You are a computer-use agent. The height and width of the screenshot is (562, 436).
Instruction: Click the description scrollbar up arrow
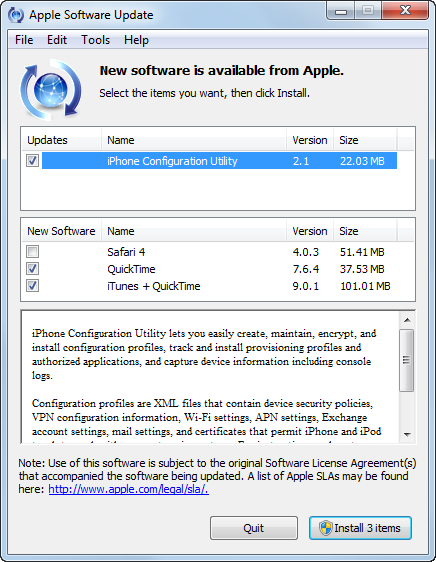pyautogui.click(x=407, y=320)
